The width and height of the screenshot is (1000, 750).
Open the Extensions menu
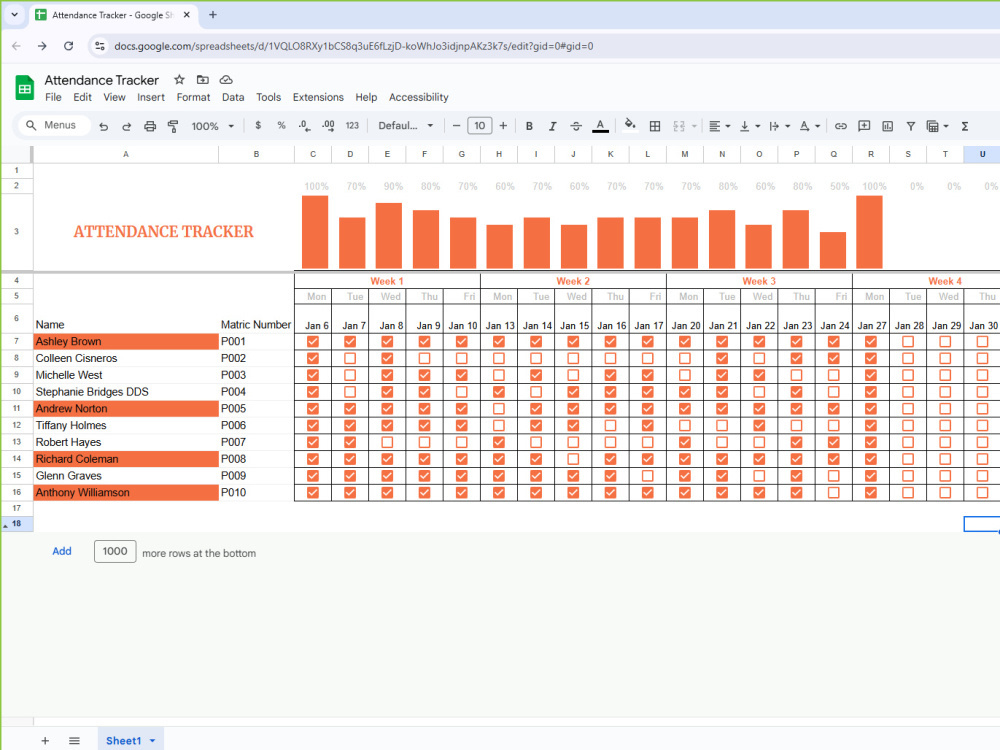click(x=318, y=97)
